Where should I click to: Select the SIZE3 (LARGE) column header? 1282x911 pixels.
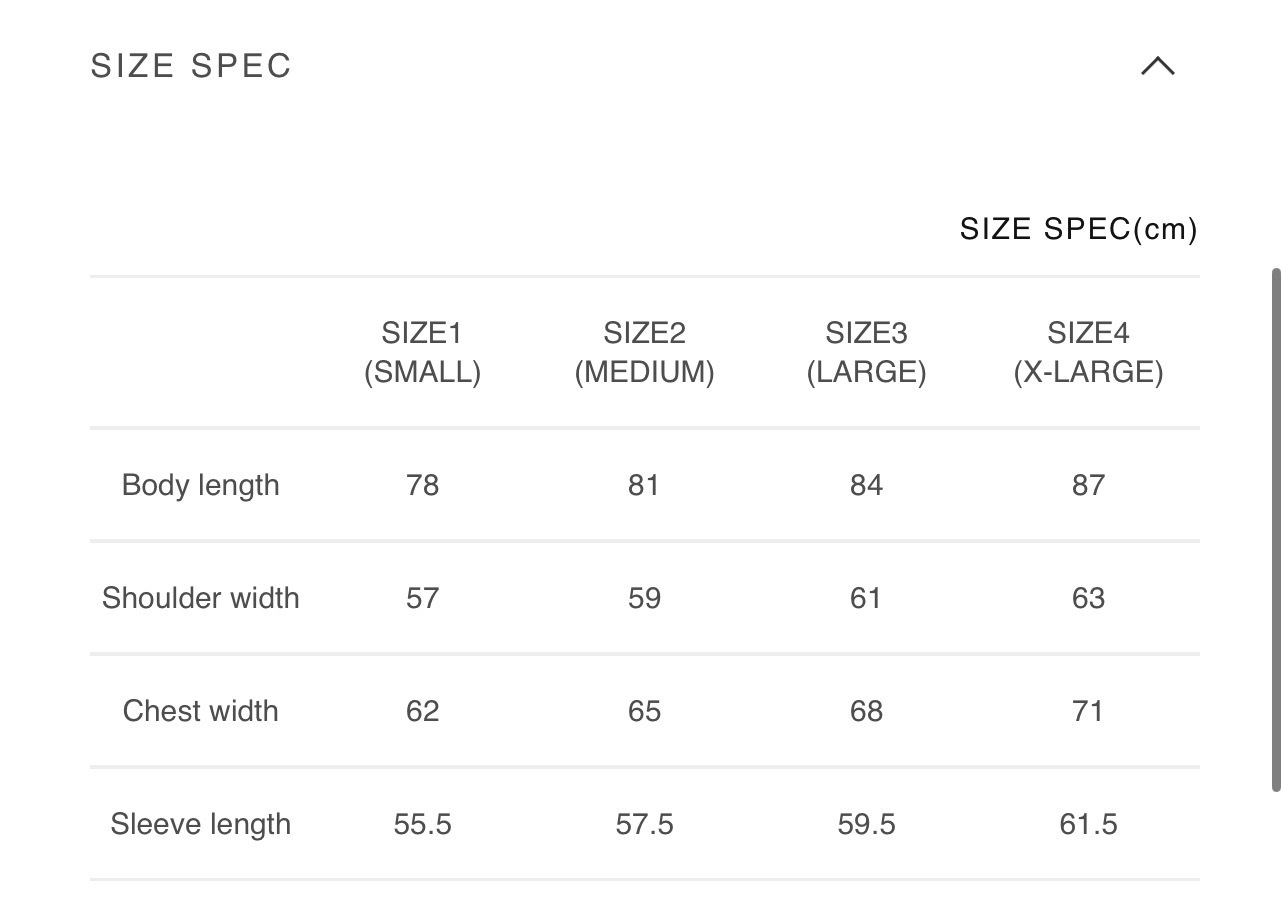866,352
